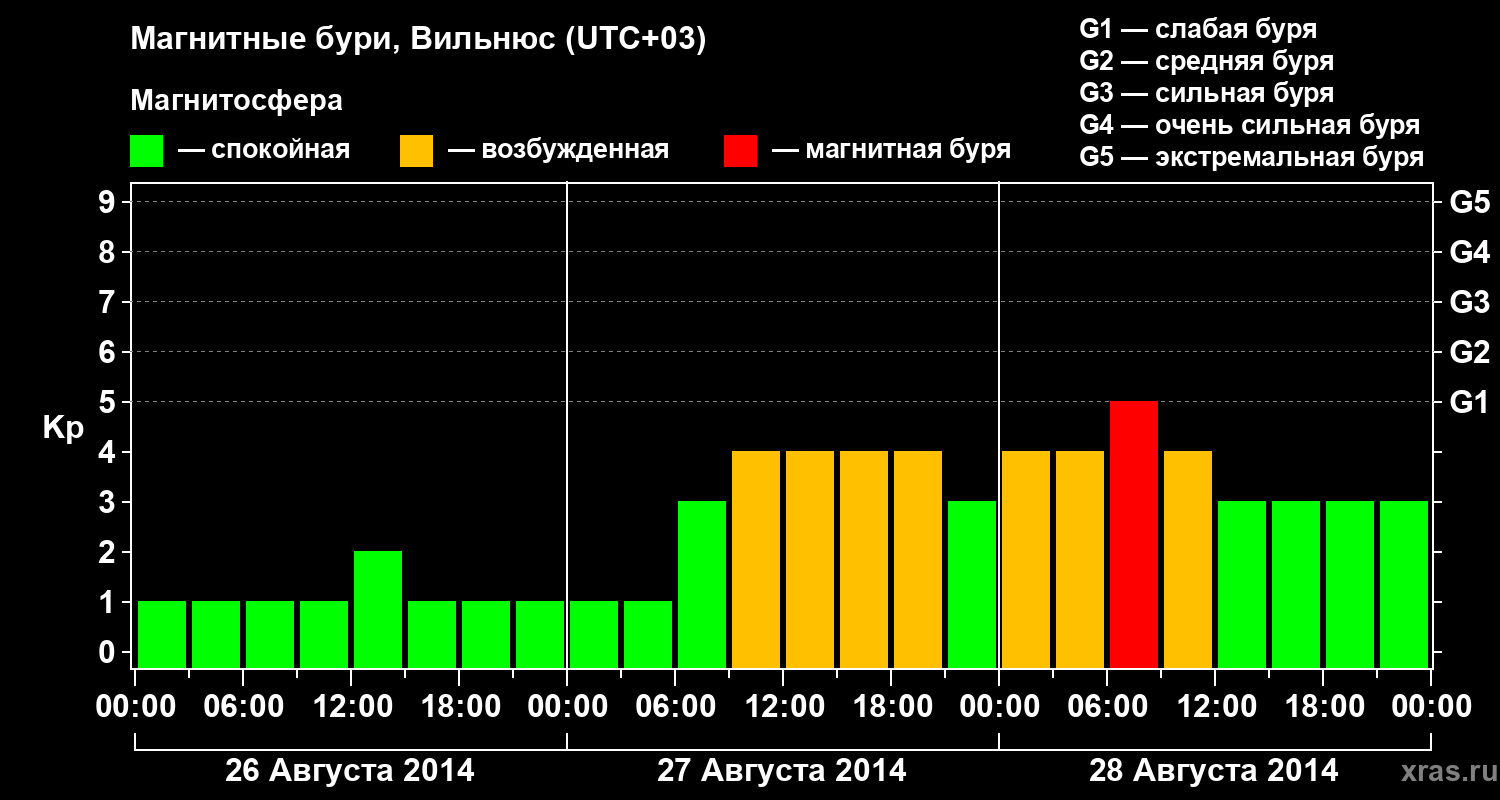The width and height of the screenshot is (1500, 800).
Task: Click the G5 level label on right axis
Action: 1469,202
